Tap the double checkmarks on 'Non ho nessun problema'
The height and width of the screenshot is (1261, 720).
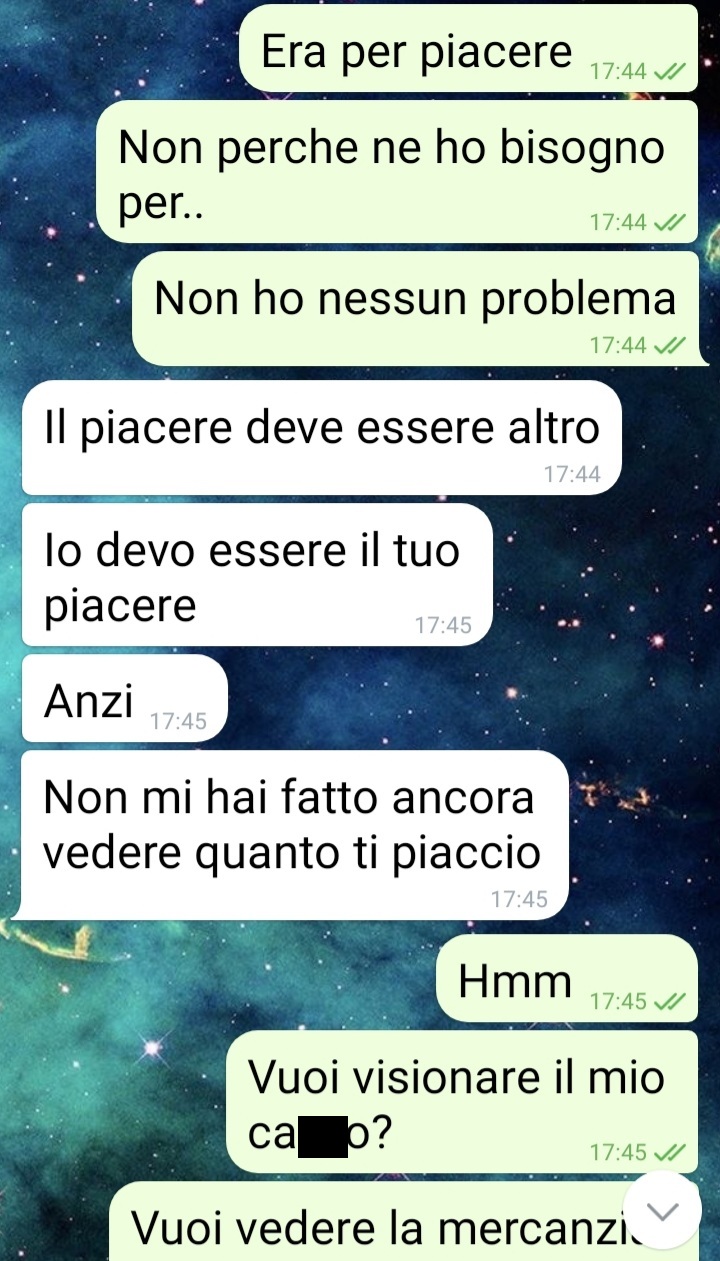[669, 346]
